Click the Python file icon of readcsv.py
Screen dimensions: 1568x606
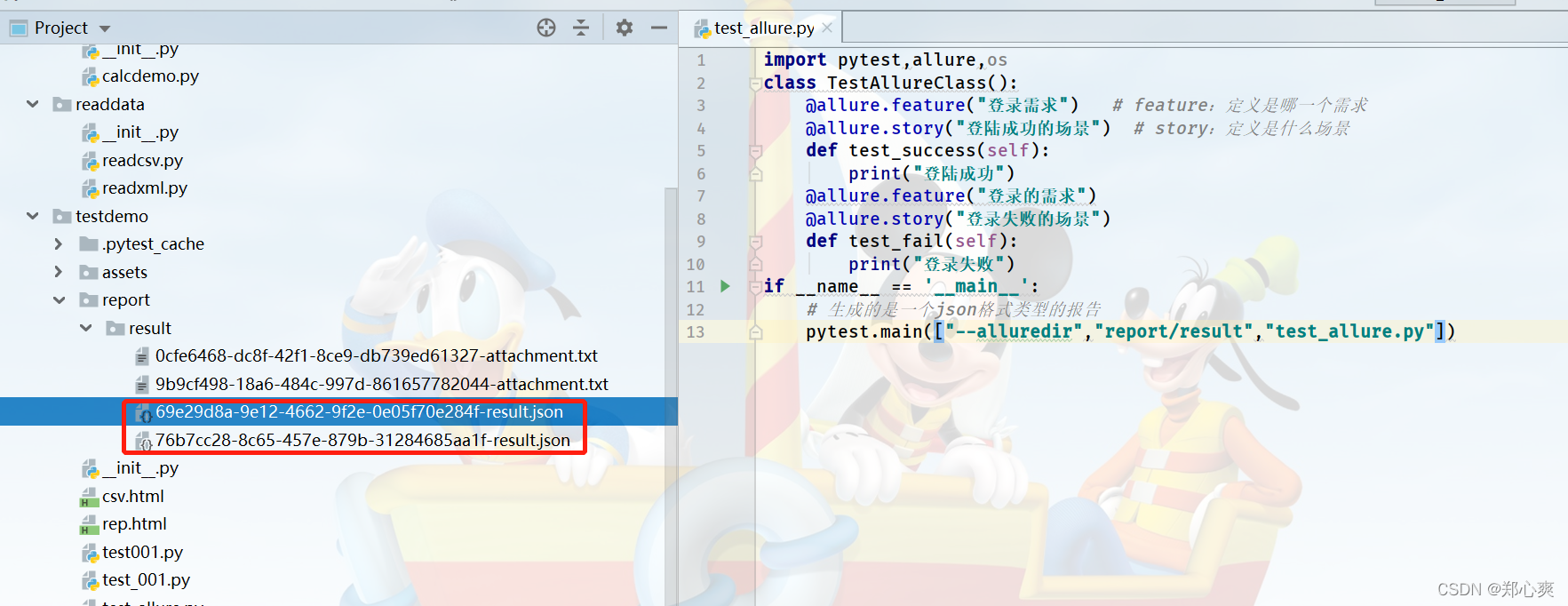point(90,161)
